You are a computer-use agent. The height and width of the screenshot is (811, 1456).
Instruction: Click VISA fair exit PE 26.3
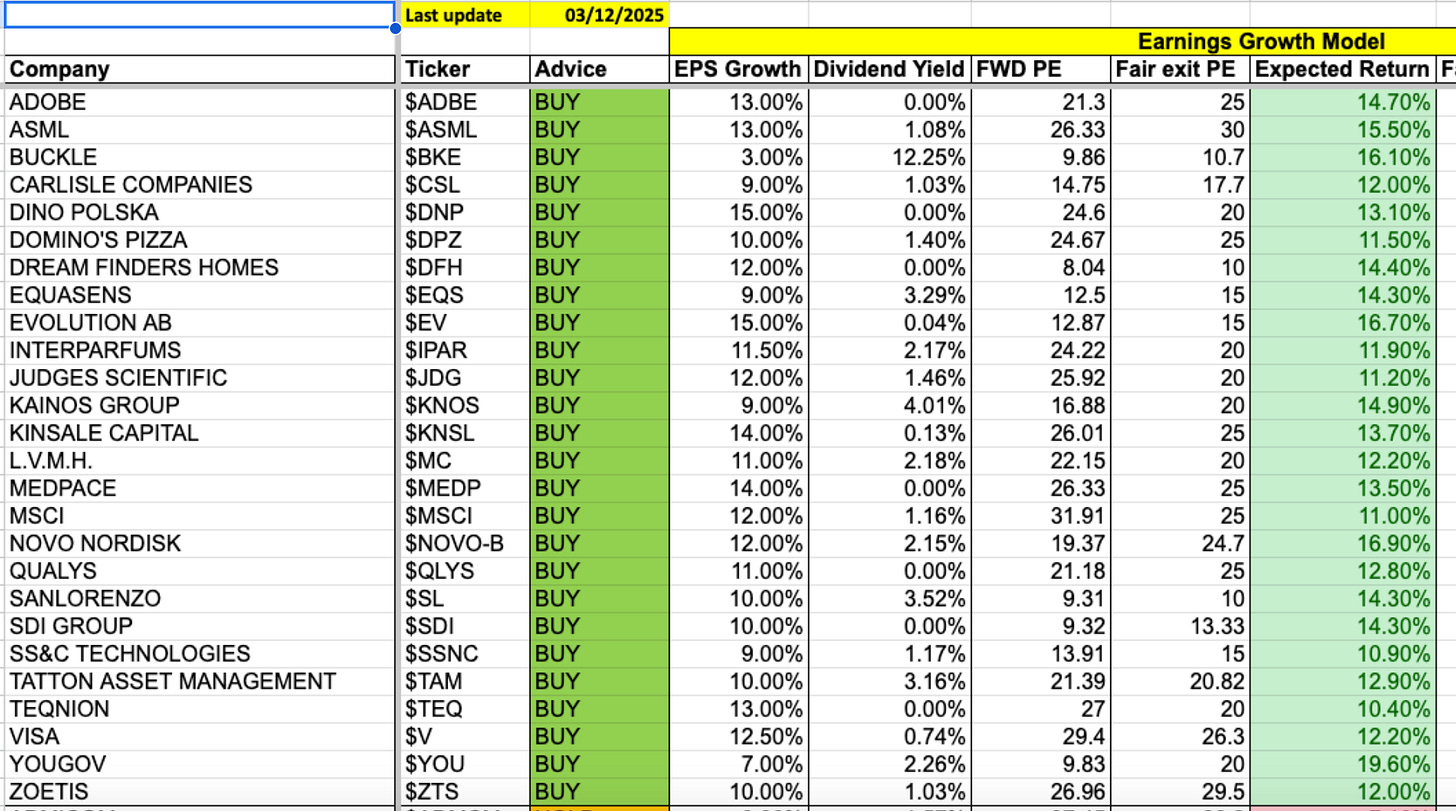[1181, 737]
